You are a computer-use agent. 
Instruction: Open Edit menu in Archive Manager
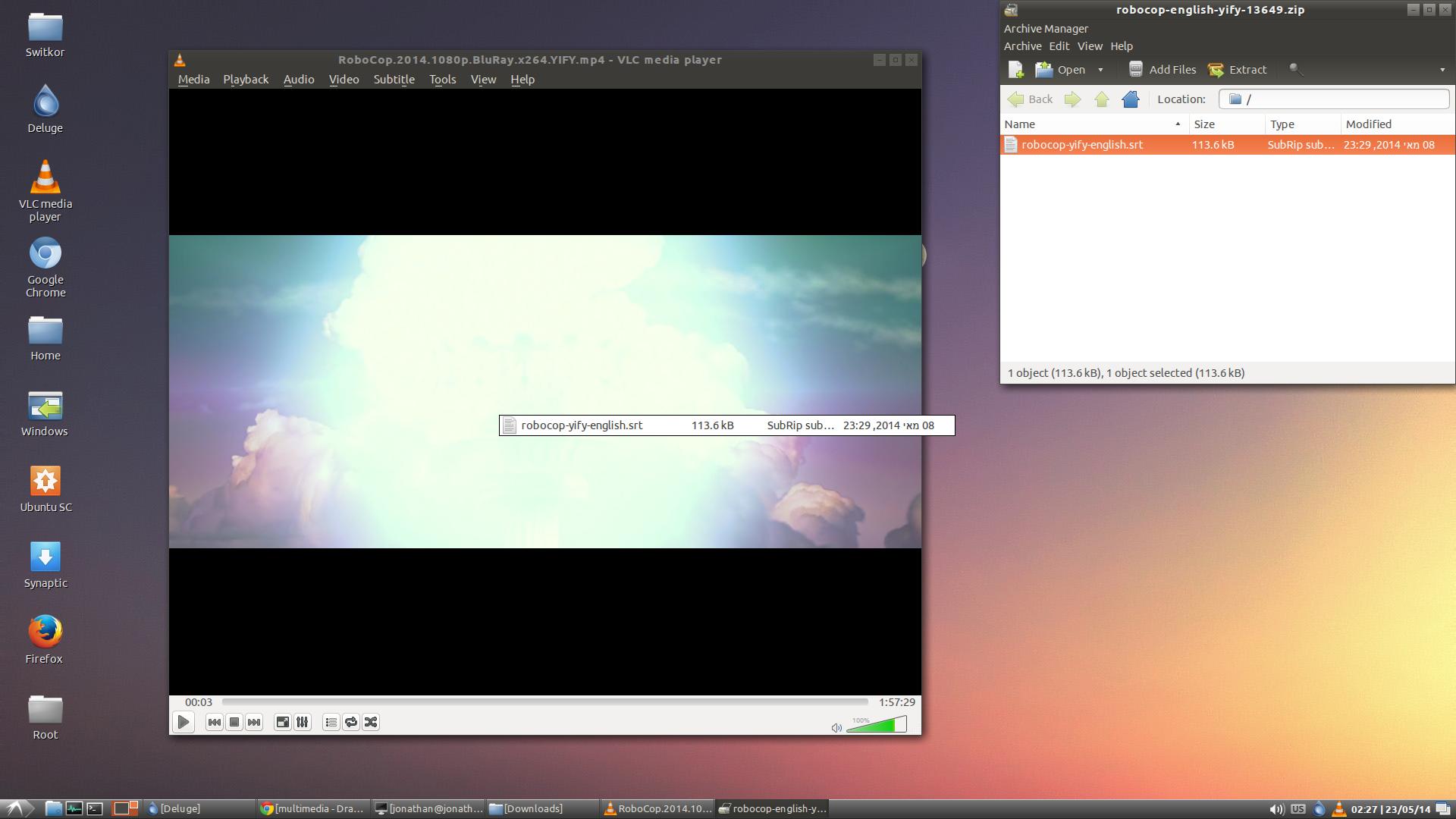coord(1059,46)
